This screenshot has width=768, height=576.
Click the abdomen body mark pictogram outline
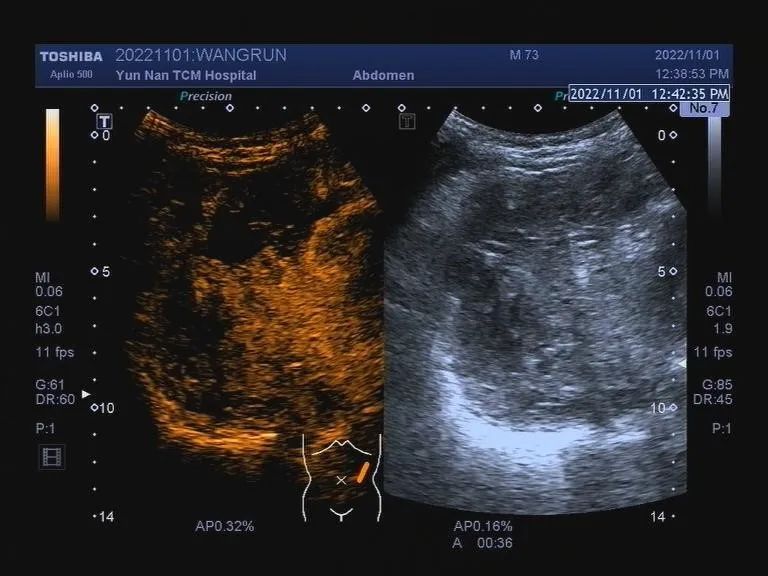[x=341, y=478]
